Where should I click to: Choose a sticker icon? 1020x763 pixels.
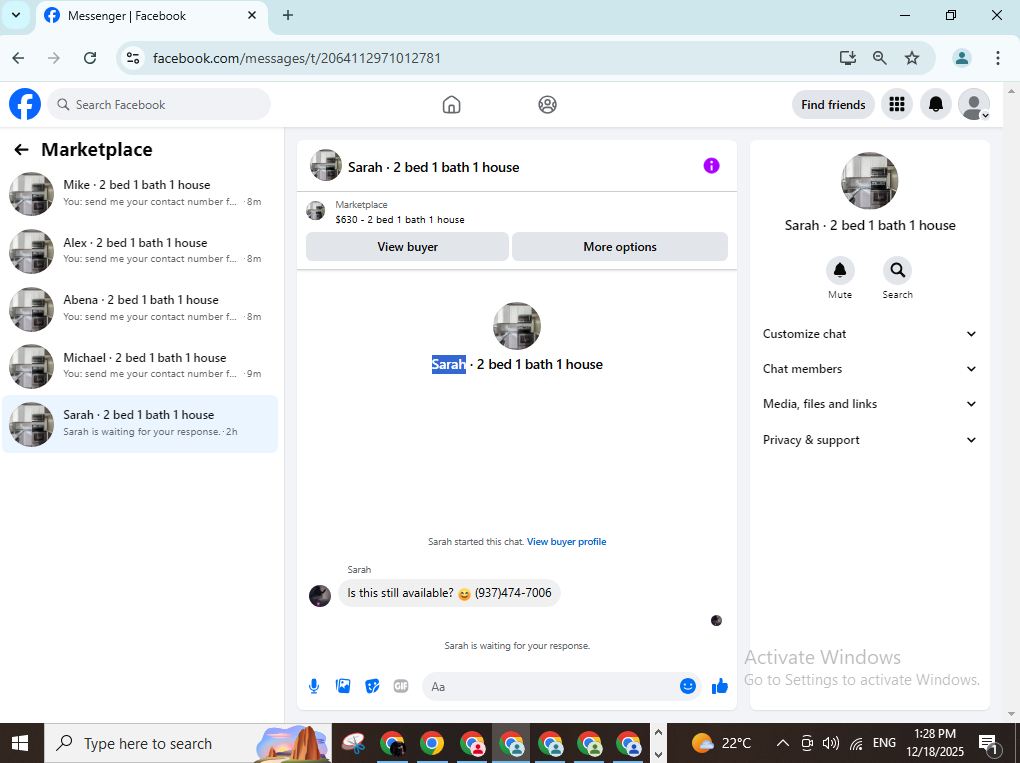coord(372,686)
